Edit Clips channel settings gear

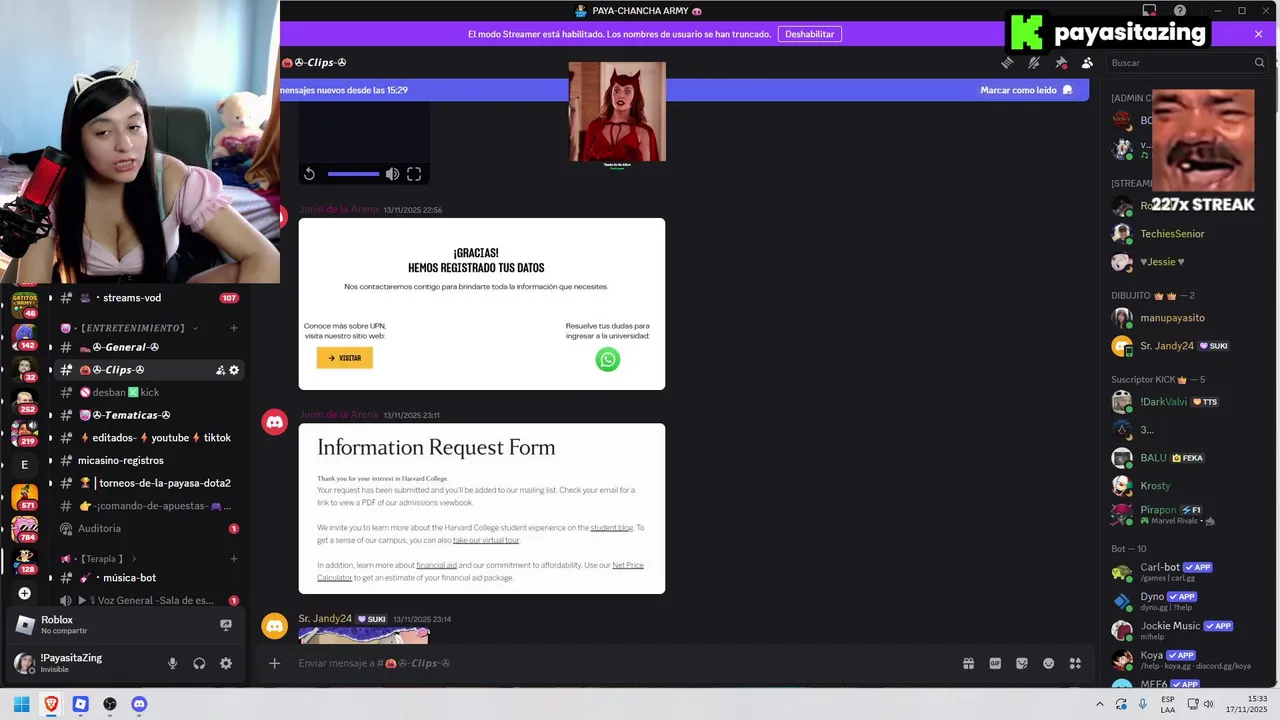(234, 370)
